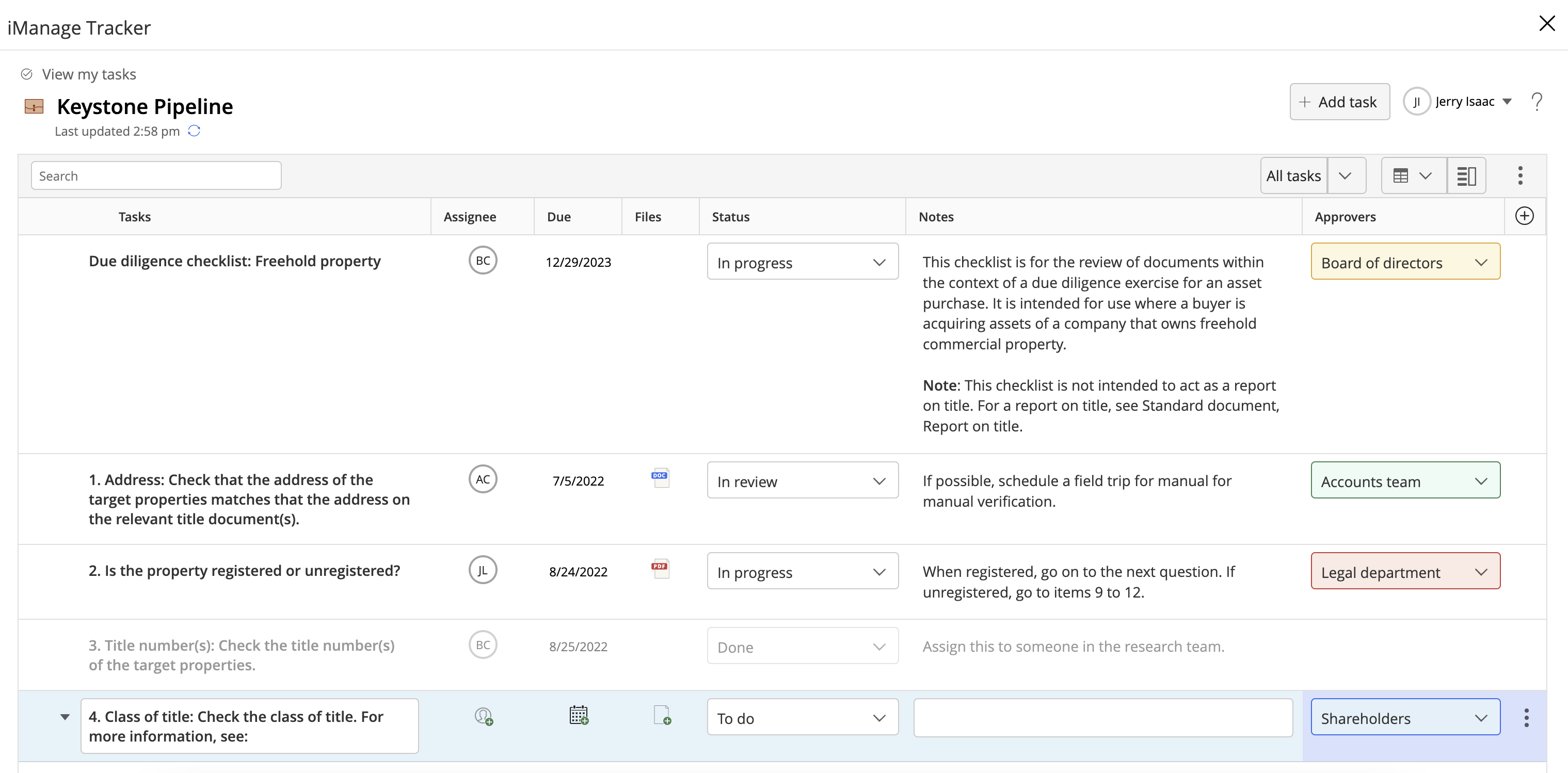This screenshot has height=773, width=1568.
Task: Click the refresh icon next to Last updated
Action: [x=194, y=131]
